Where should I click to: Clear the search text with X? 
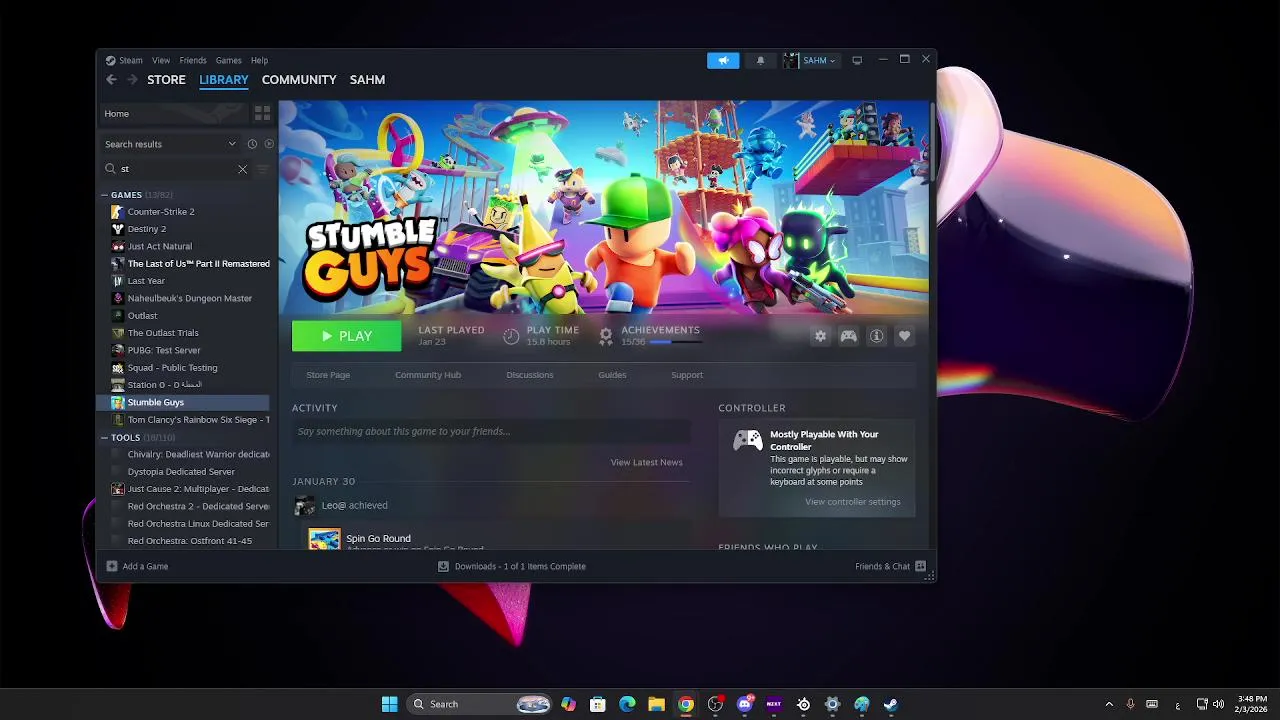[242, 169]
